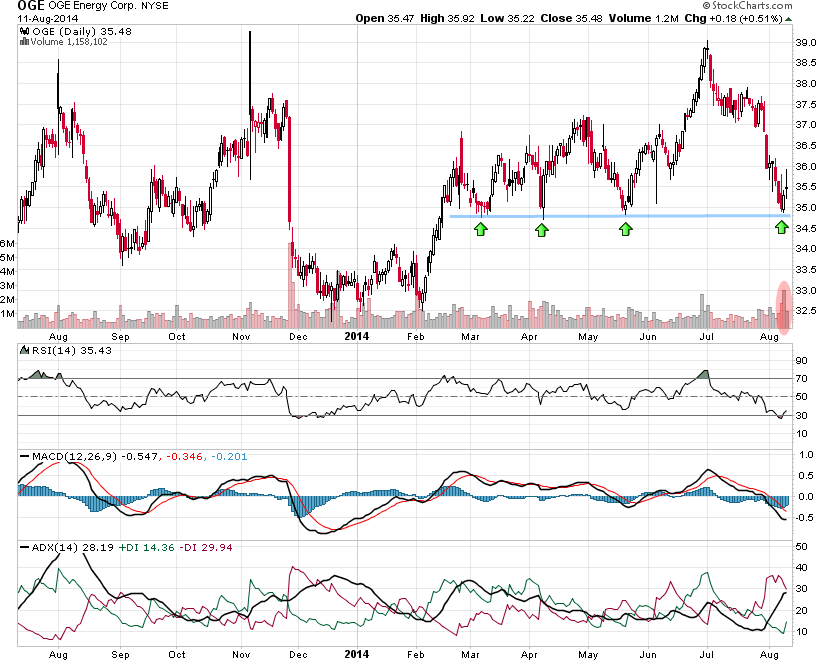
Task: Click the 'Low 35.22' value
Action: (507, 18)
